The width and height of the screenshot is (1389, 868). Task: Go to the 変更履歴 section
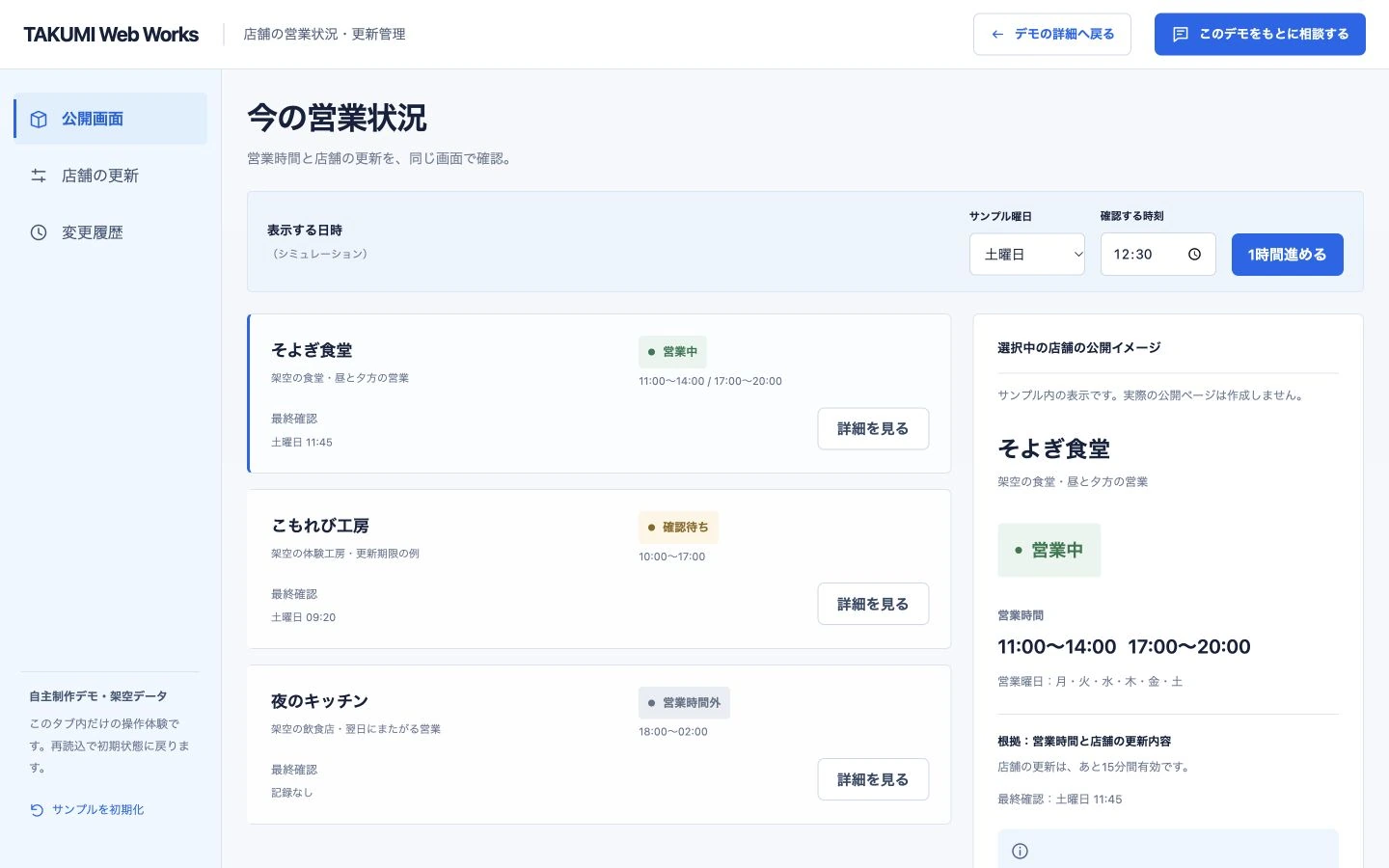click(111, 232)
